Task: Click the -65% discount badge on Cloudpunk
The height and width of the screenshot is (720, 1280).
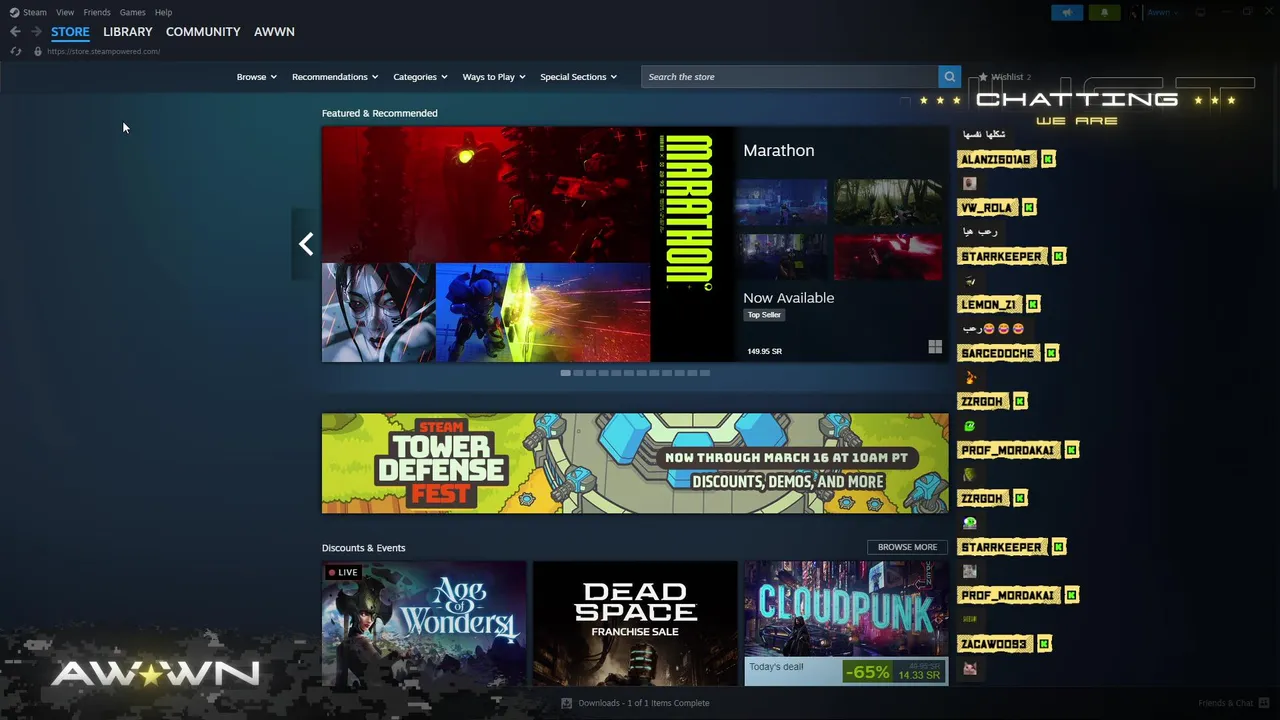Action: (x=866, y=672)
